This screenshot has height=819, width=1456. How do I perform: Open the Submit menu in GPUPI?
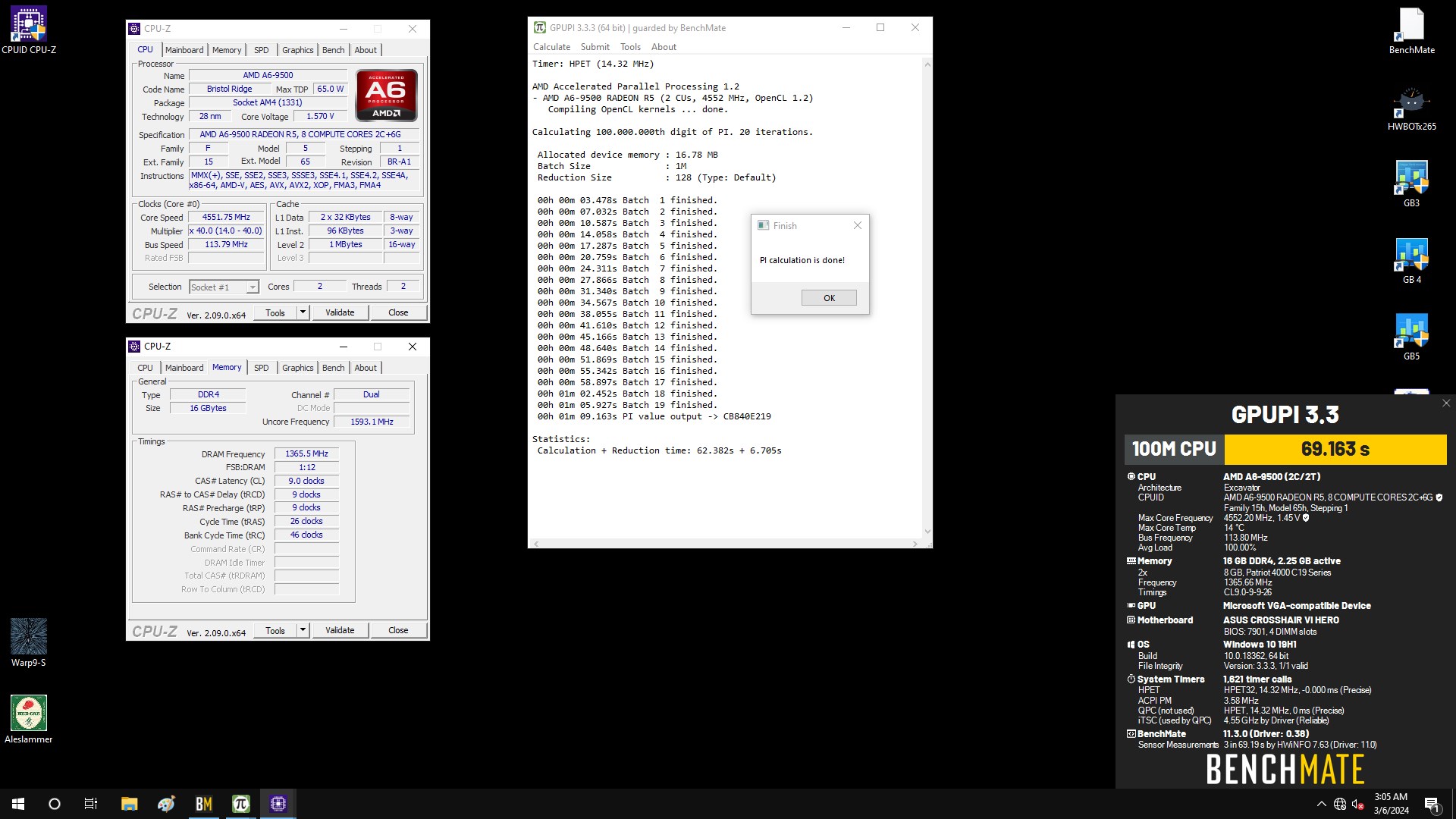pos(595,47)
